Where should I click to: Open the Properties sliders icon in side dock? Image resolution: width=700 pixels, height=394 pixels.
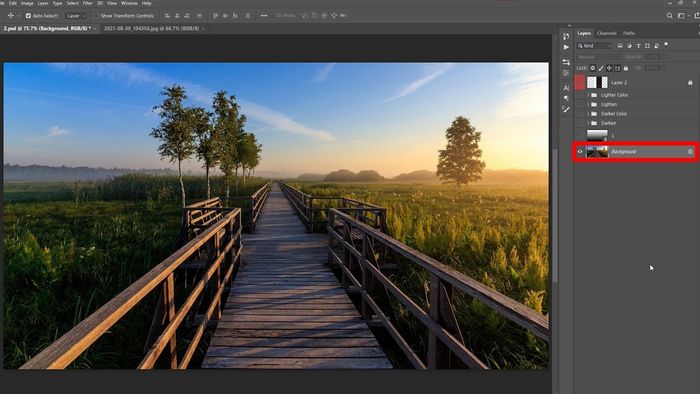pyautogui.click(x=566, y=62)
